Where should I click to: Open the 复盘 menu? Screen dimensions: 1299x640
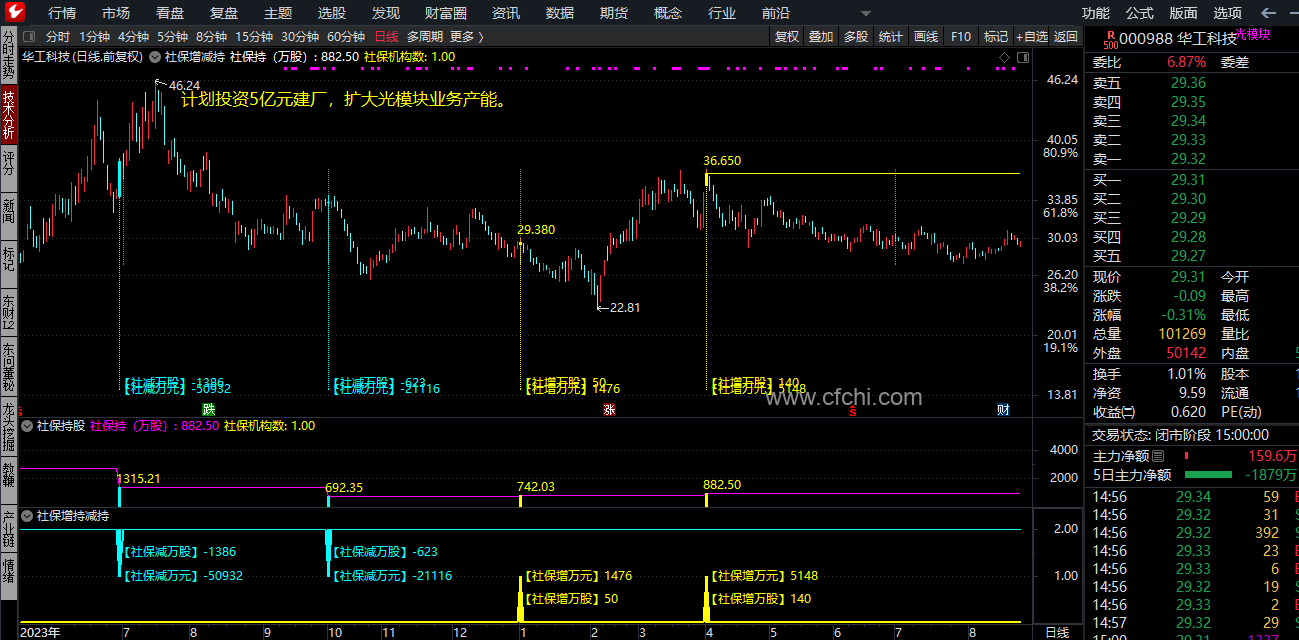click(x=224, y=13)
